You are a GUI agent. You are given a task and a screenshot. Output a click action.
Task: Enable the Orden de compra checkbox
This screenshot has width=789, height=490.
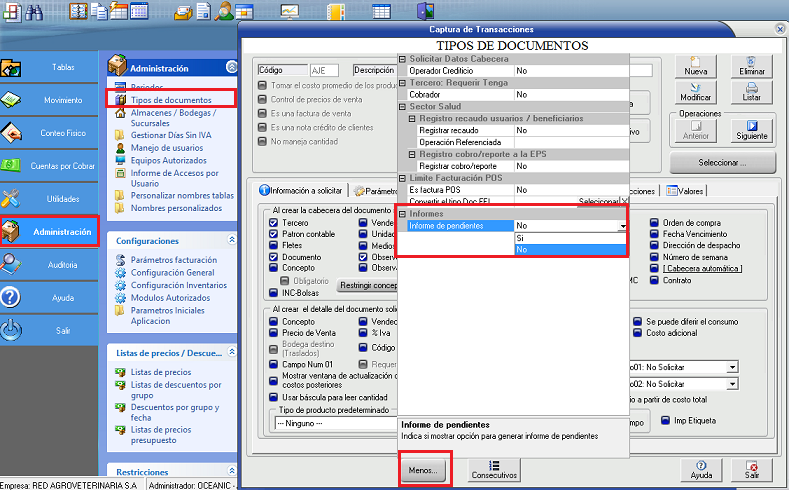click(654, 223)
